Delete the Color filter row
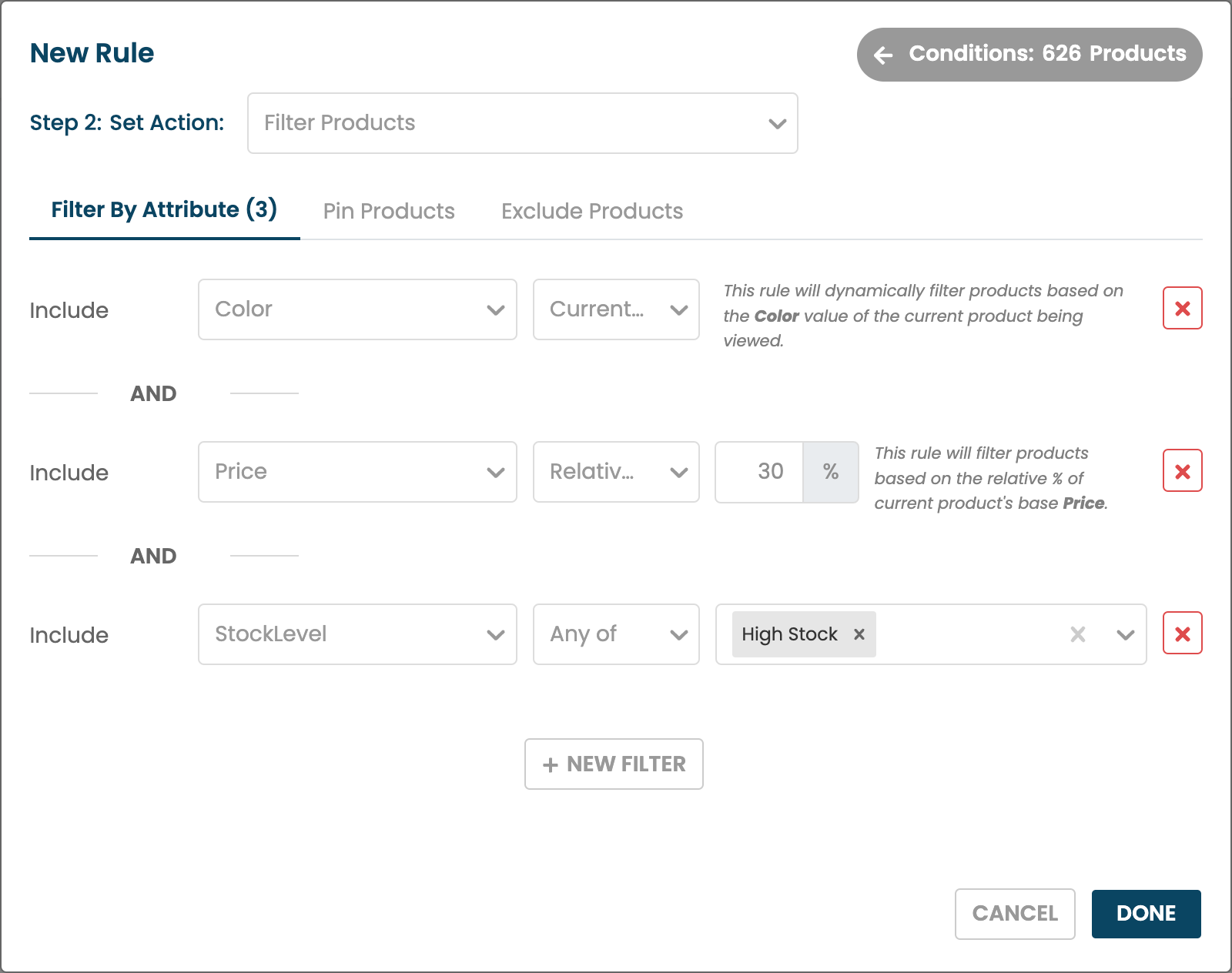This screenshot has width=1232, height=973. tap(1182, 309)
